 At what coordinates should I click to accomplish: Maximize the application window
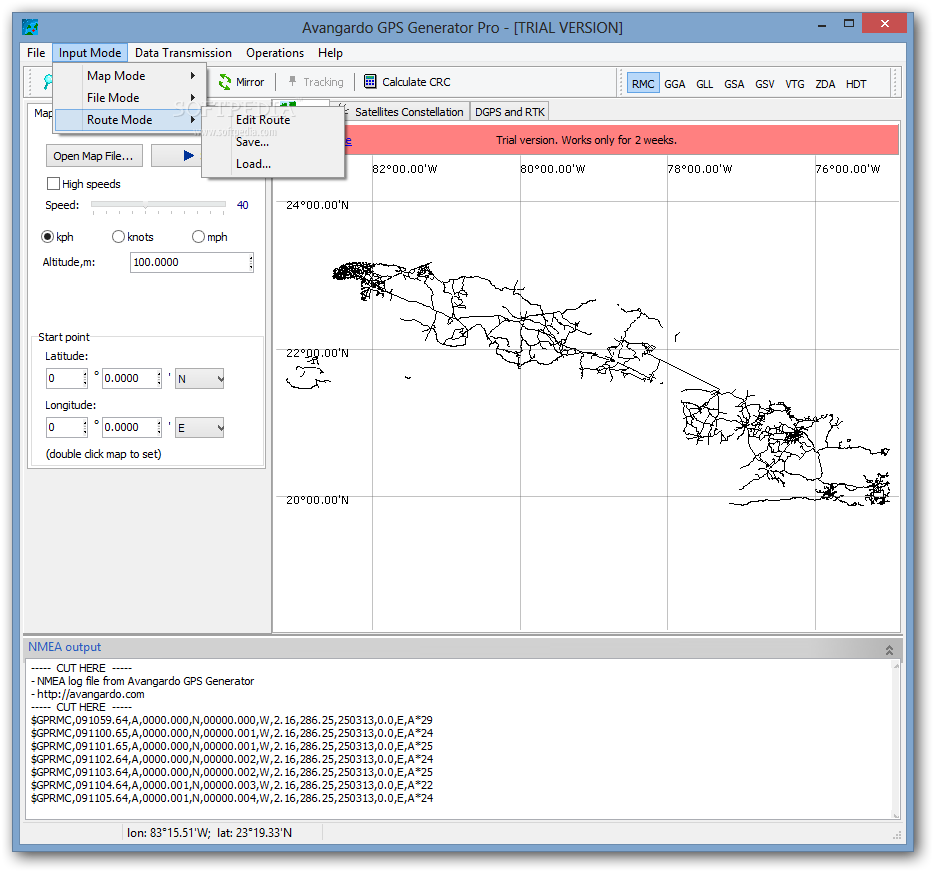(849, 24)
